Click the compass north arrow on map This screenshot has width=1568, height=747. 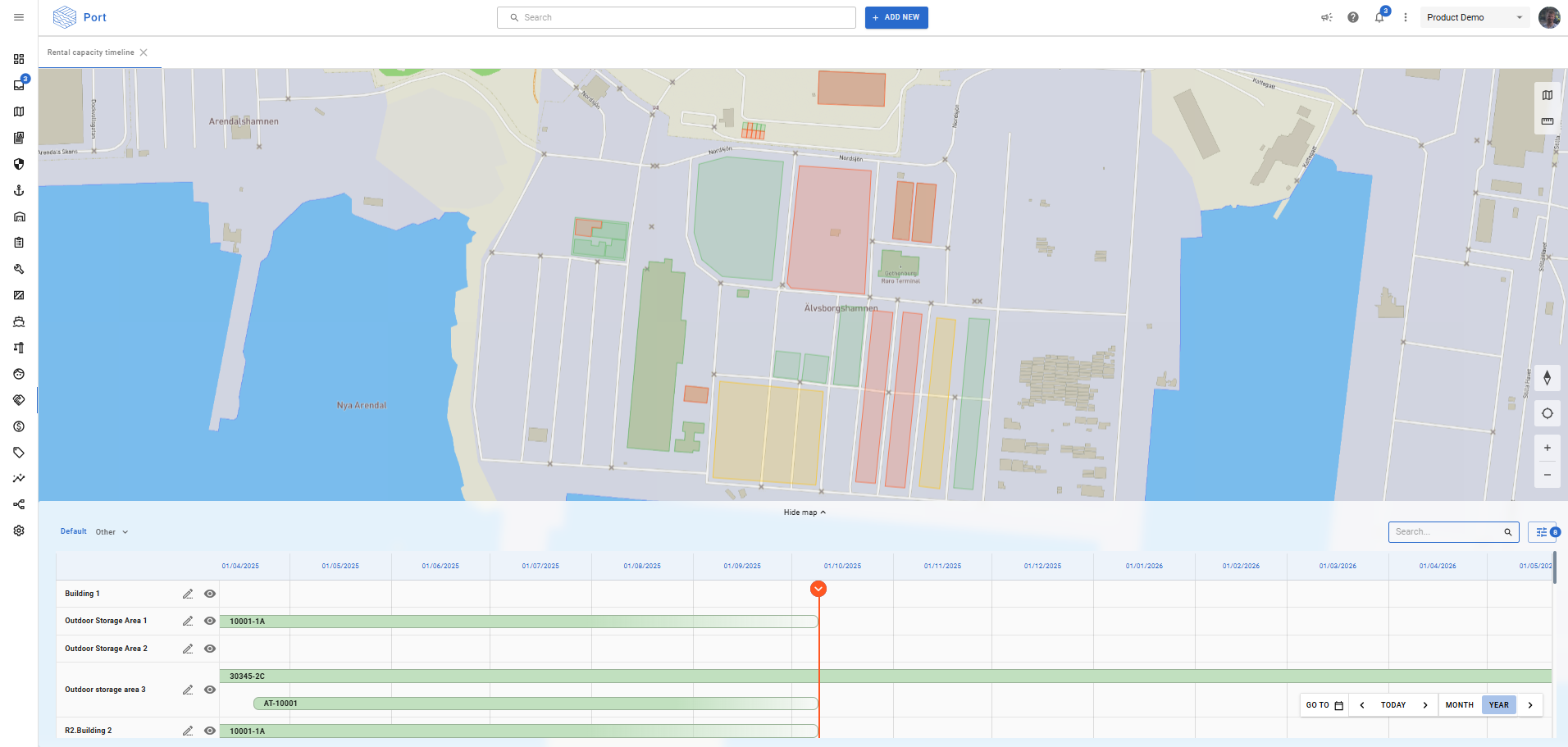tap(1547, 378)
